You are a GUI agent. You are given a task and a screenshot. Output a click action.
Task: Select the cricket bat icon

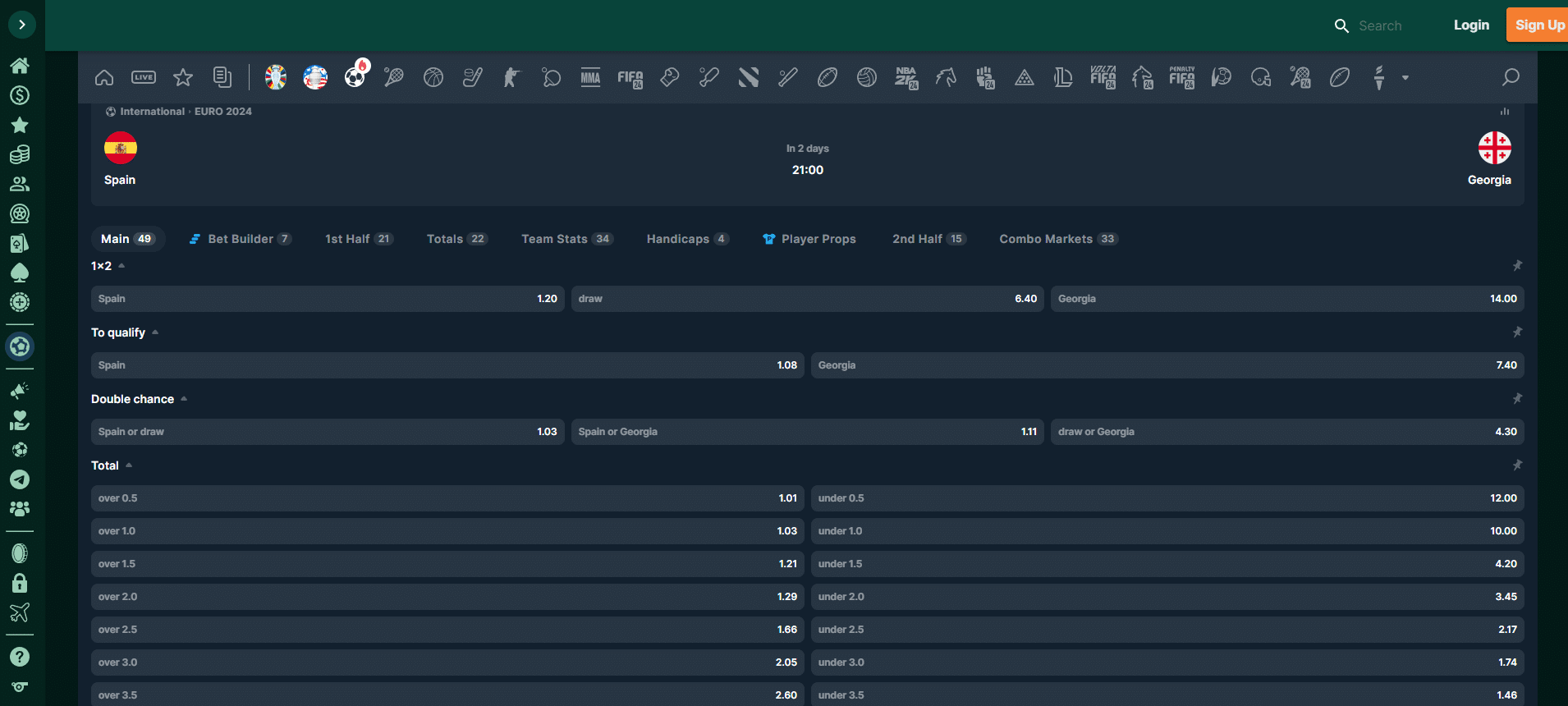tap(709, 77)
